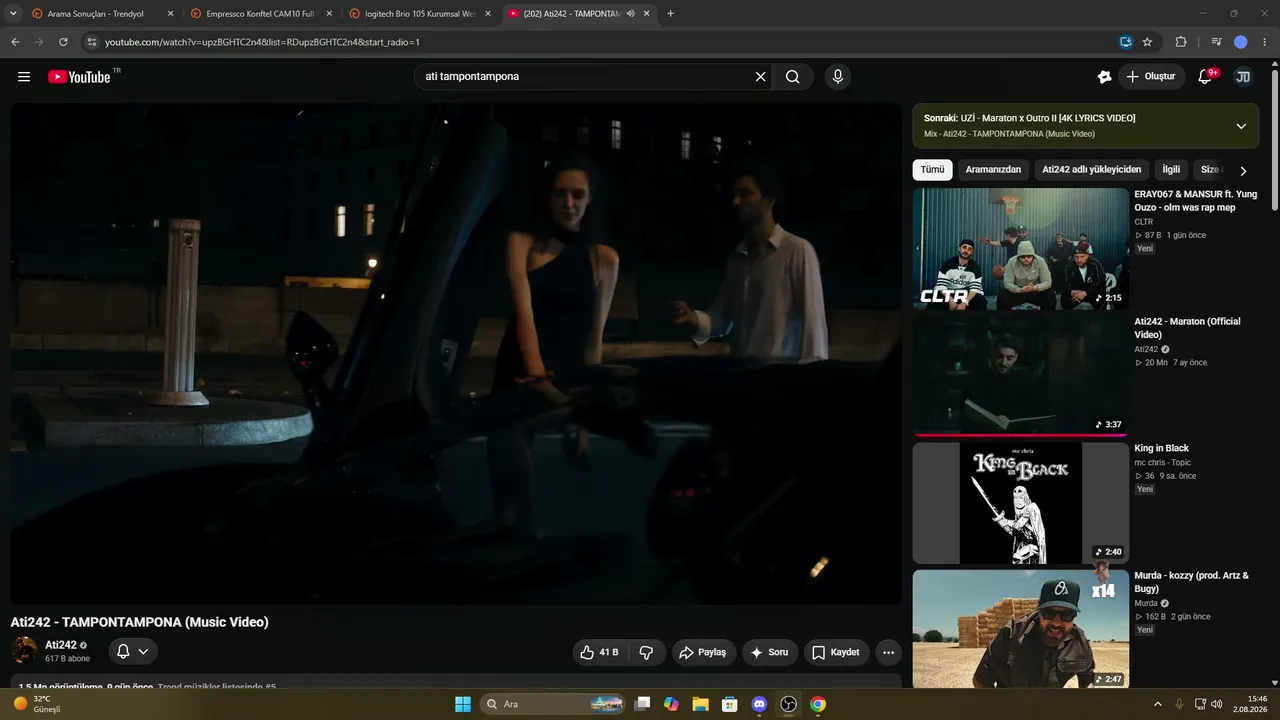Open the King in Black thumbnail
The image size is (1280, 720).
pos(1020,503)
